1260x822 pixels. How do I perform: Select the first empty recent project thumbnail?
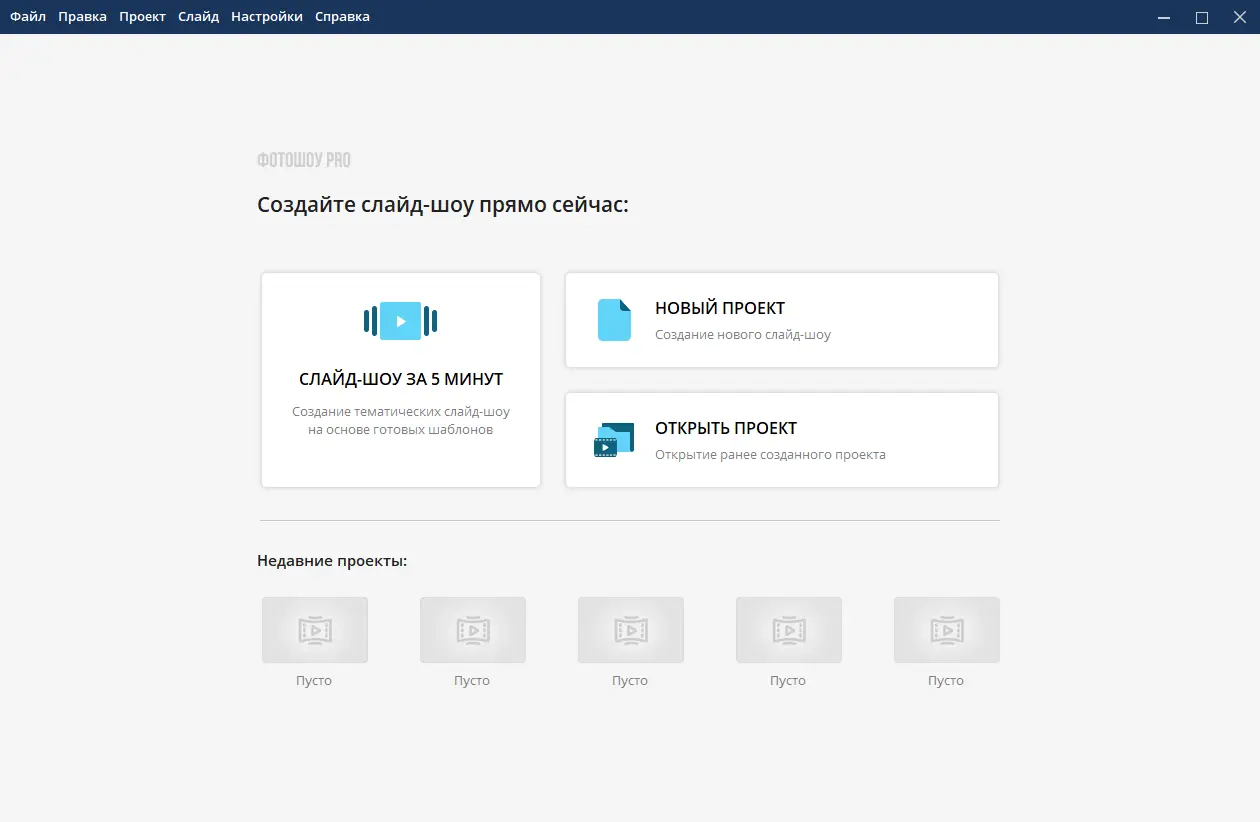[x=315, y=630]
